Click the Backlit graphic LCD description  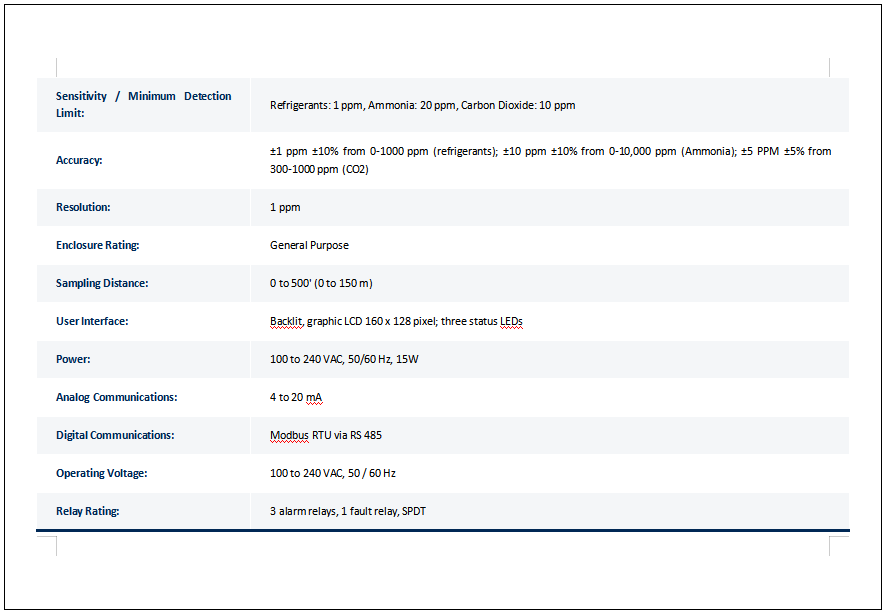click(x=396, y=321)
